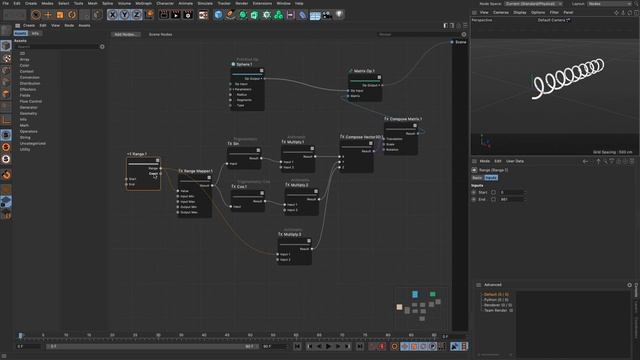
Task: Go to end of animation
Action: pos(360,347)
